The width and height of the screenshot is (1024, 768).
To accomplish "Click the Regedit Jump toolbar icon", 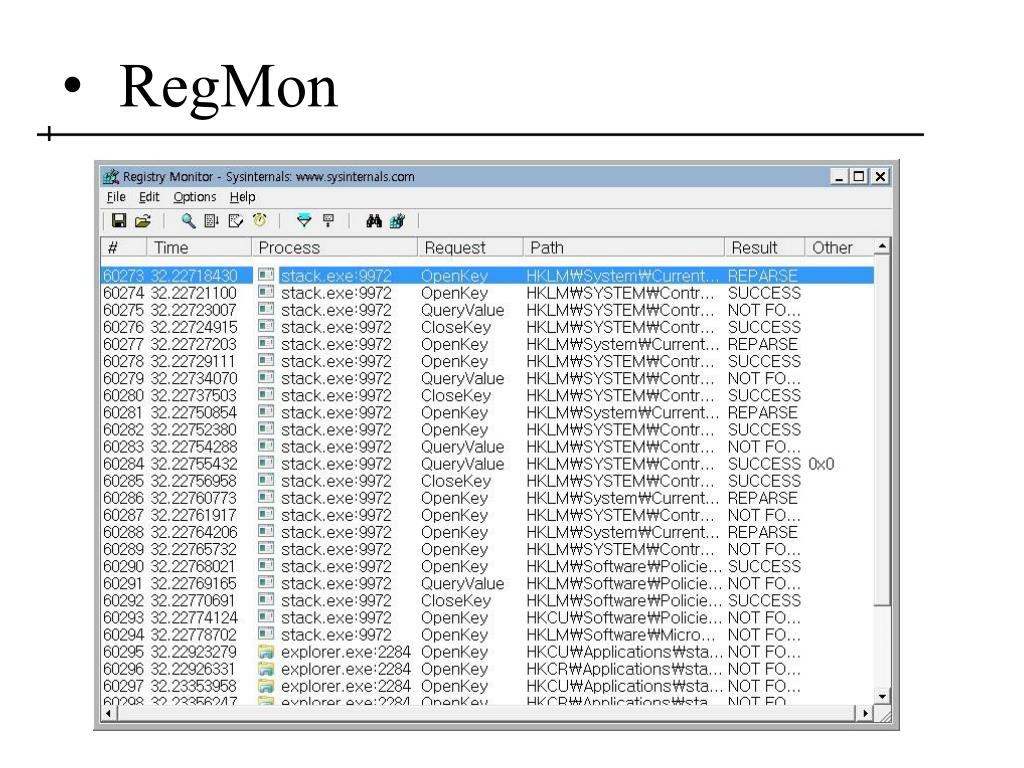I will coord(397,221).
